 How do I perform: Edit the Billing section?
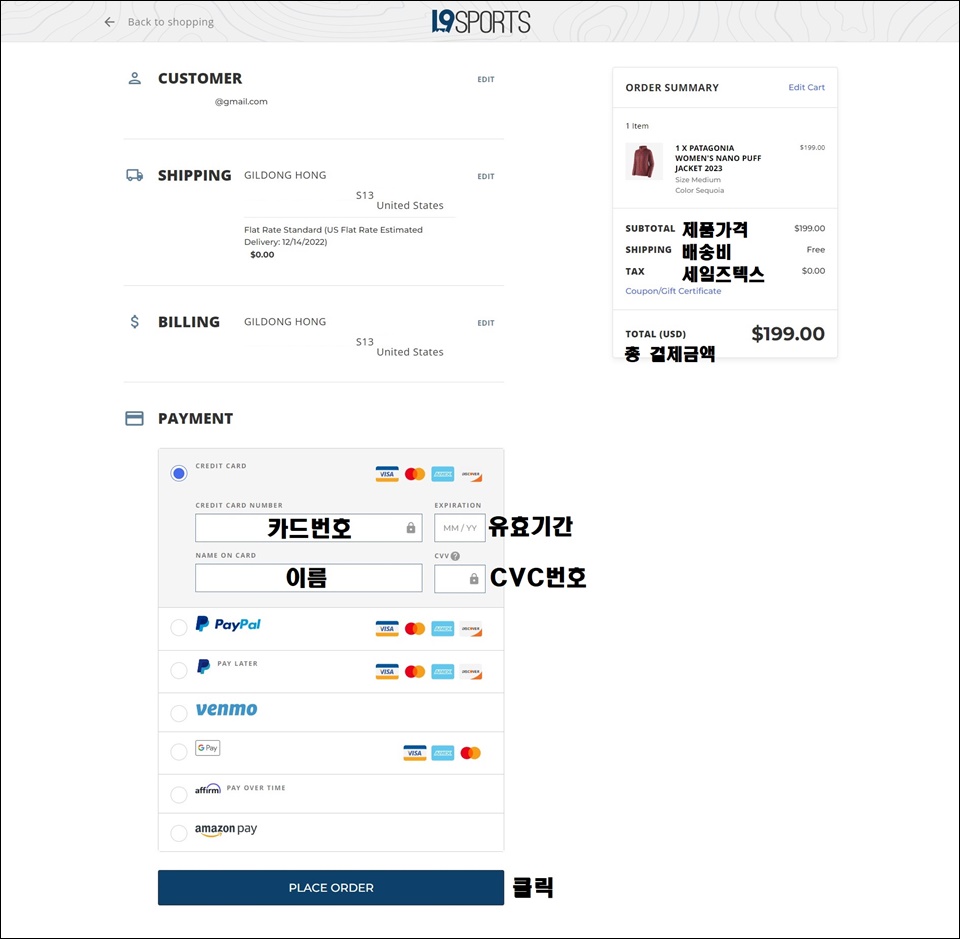[486, 323]
